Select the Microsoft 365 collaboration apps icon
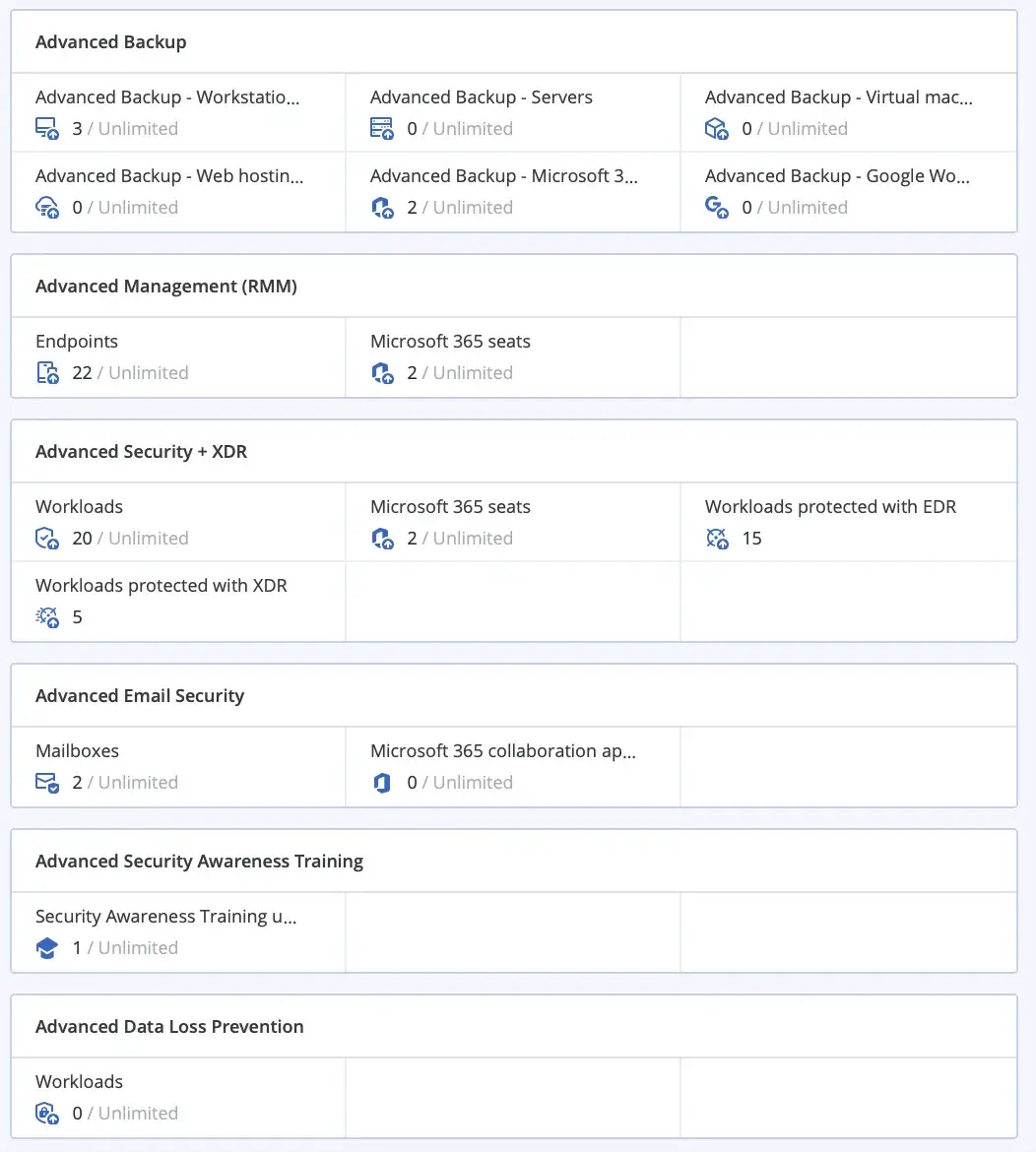 pos(382,782)
